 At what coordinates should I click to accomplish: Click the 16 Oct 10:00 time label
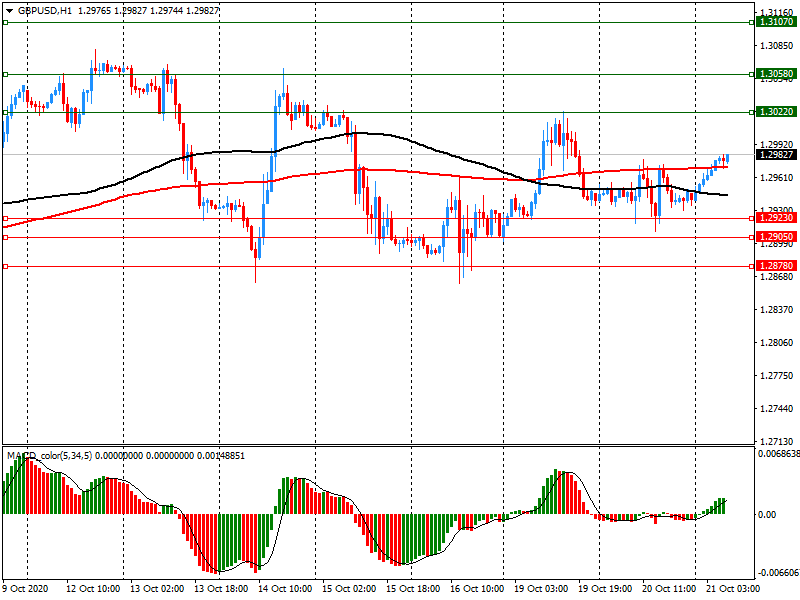coord(477,588)
